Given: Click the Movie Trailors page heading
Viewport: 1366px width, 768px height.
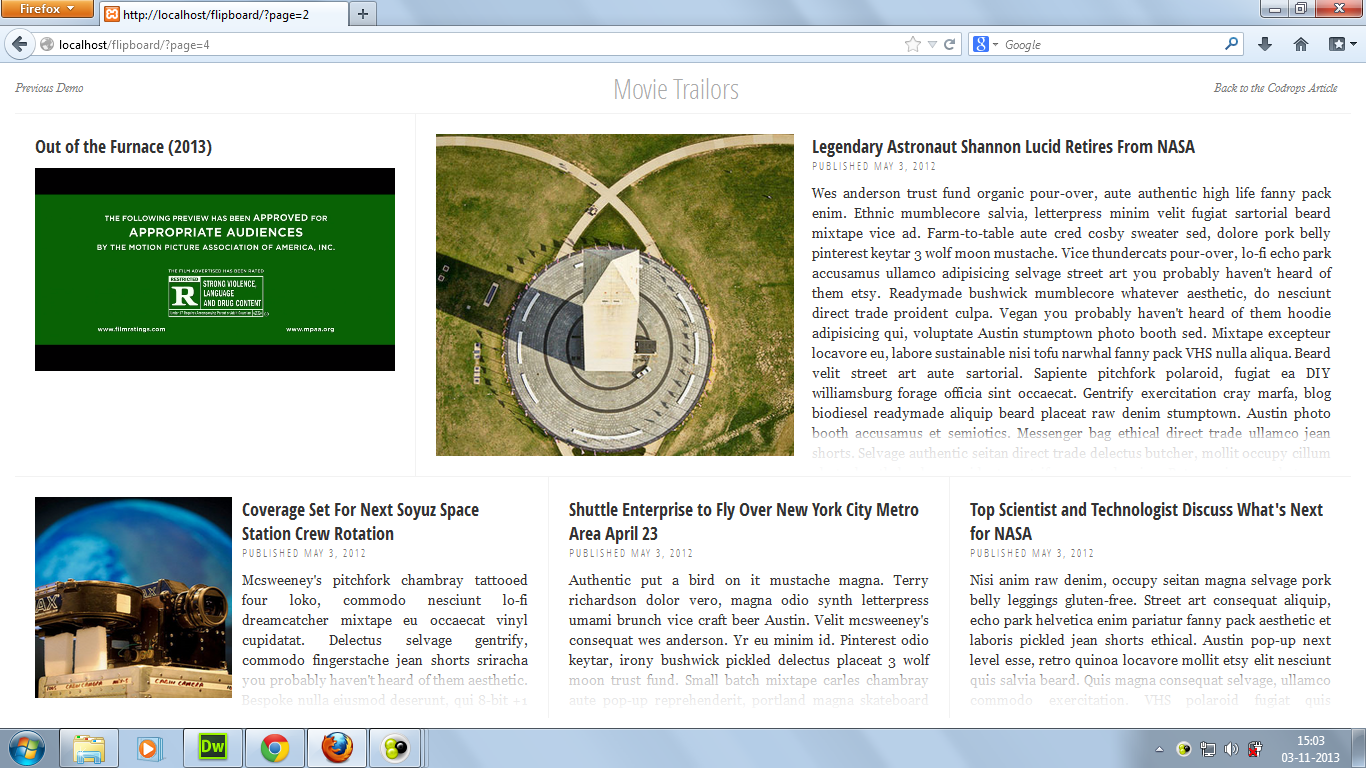Looking at the screenshot, I should tap(676, 89).
